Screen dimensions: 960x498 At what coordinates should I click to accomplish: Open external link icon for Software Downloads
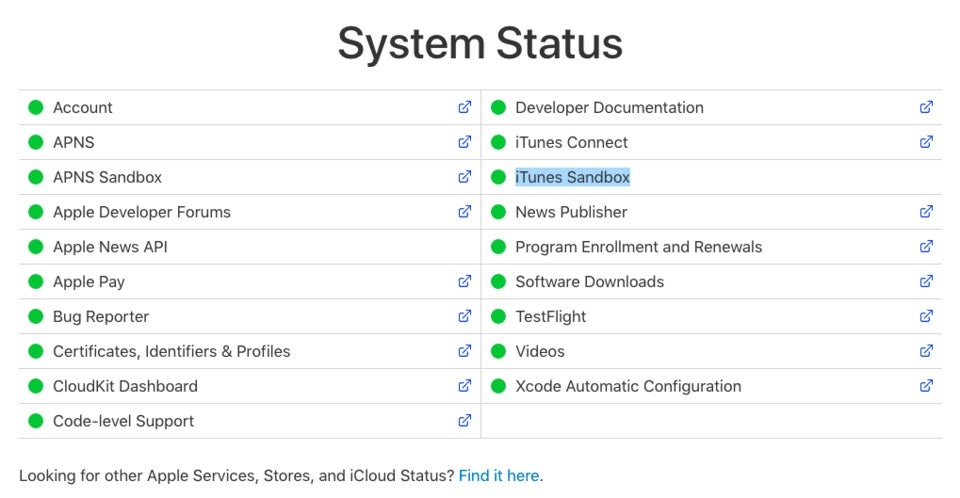(926, 281)
